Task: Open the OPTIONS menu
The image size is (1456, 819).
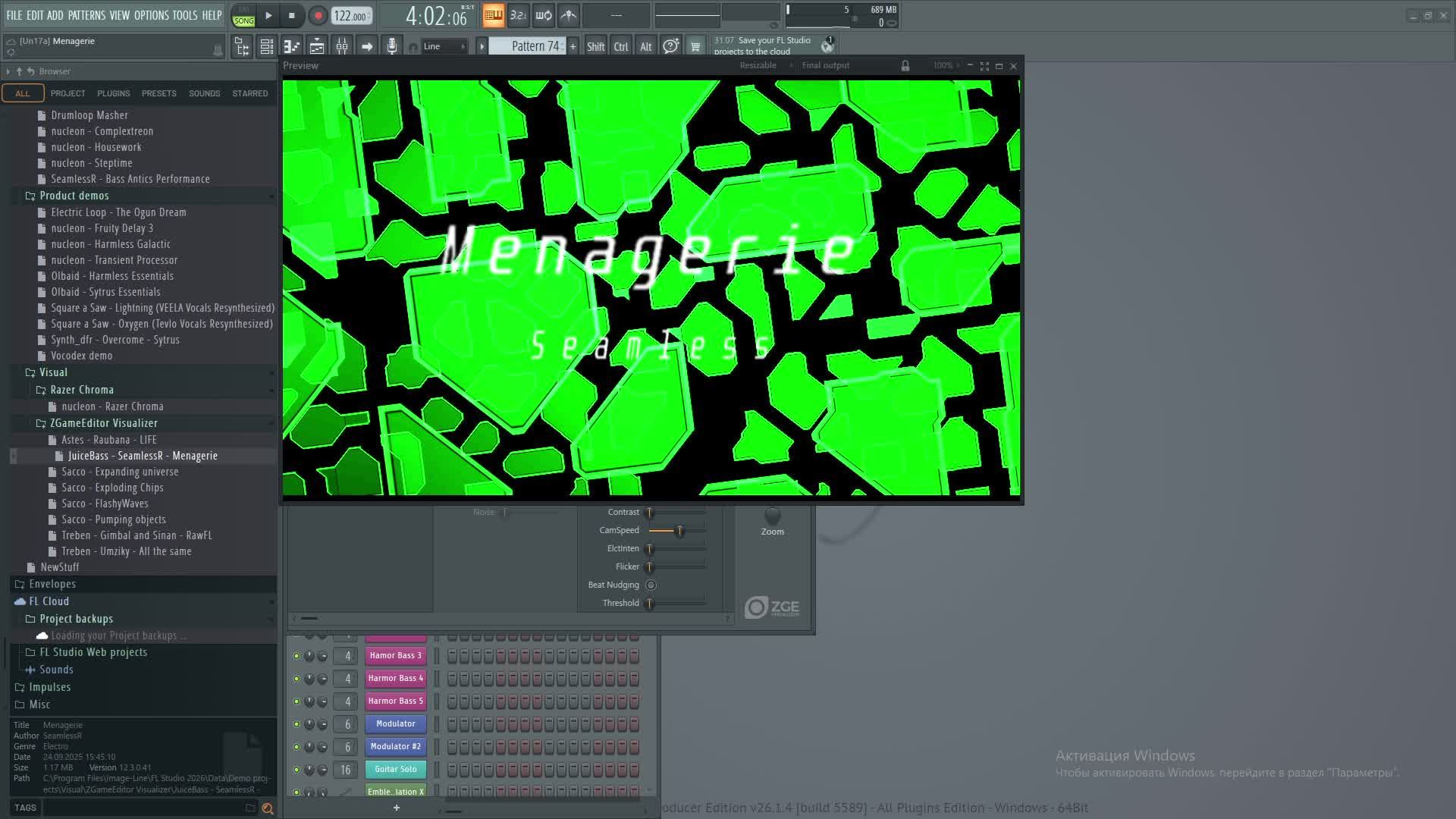Action: click(152, 15)
